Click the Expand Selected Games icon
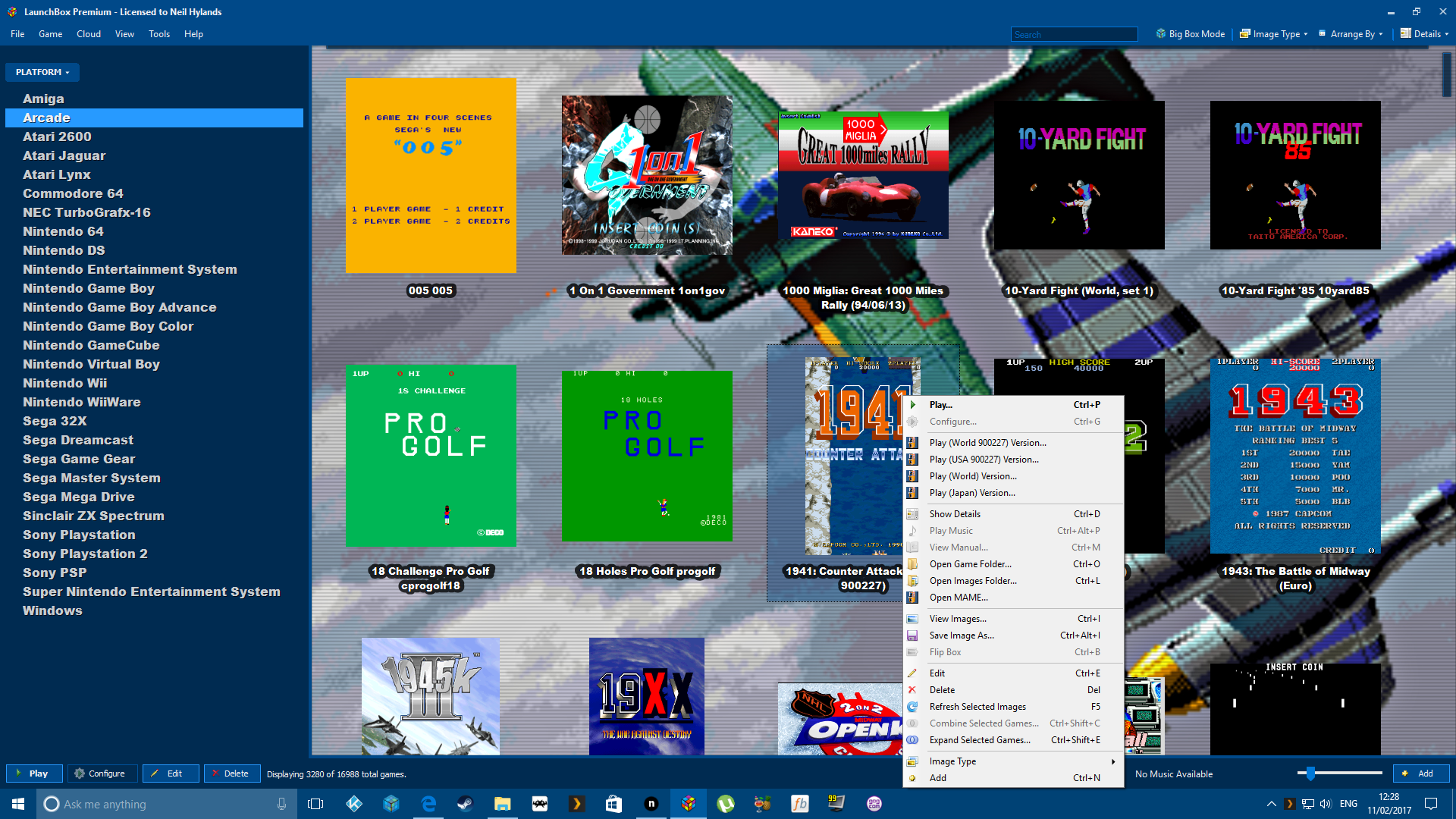This screenshot has width=1456, height=819. [x=913, y=740]
